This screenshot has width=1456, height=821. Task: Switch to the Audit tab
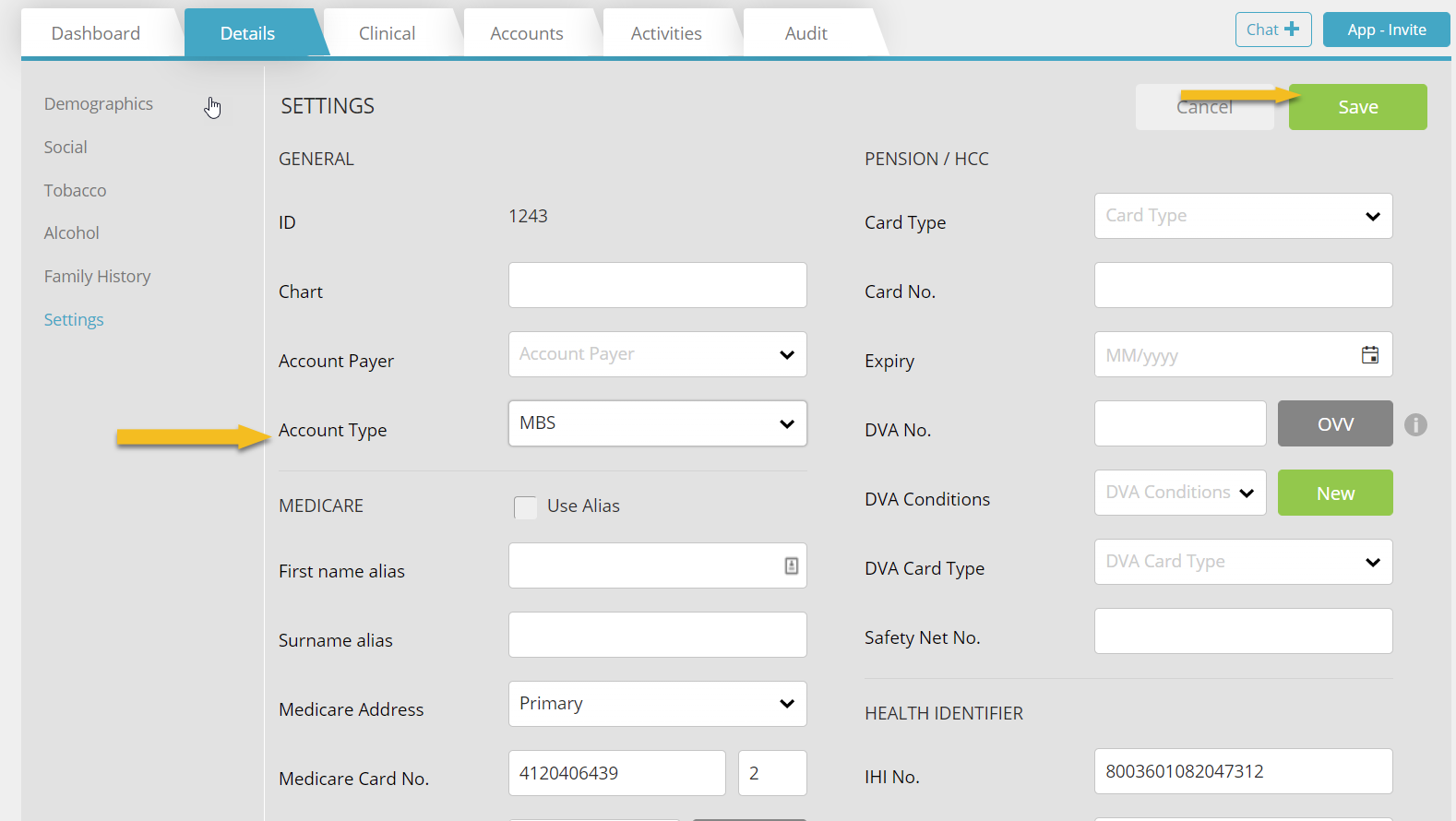(x=806, y=33)
